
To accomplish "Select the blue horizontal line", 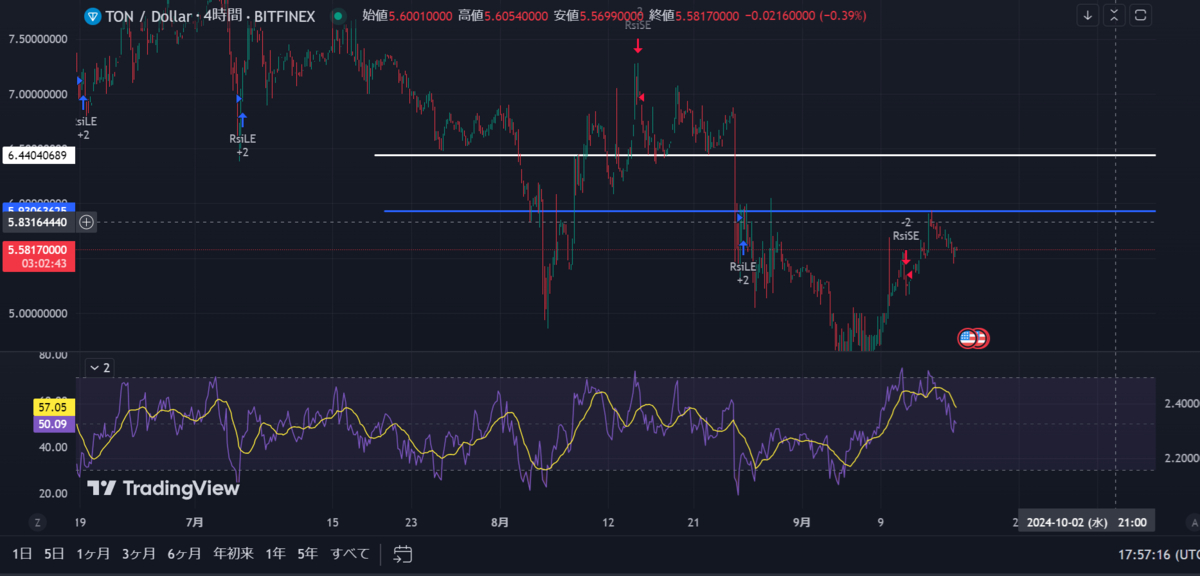I will (770, 211).
